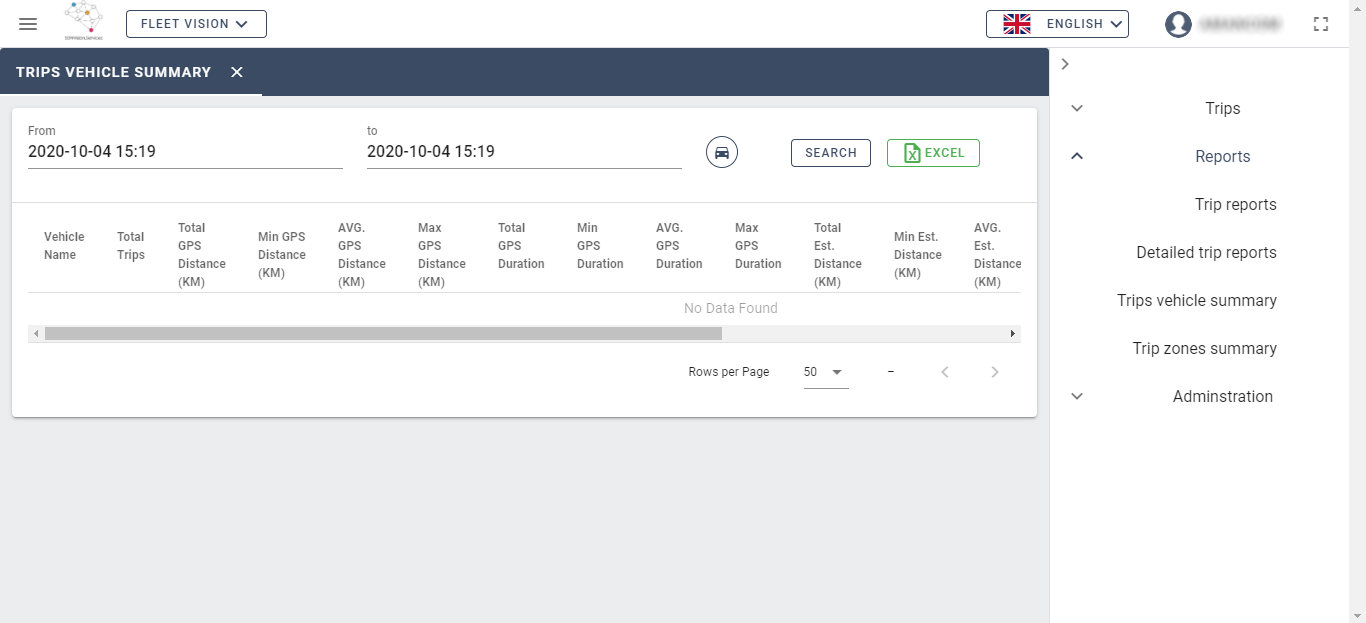This screenshot has height=623, width=1366.
Task: Click the horizontal table scrollbar thumb
Action: 383,334
